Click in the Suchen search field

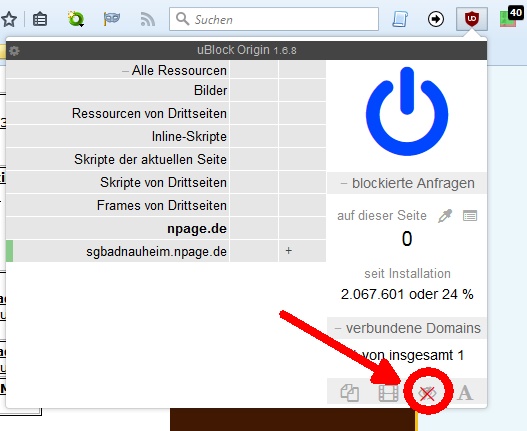(274, 19)
